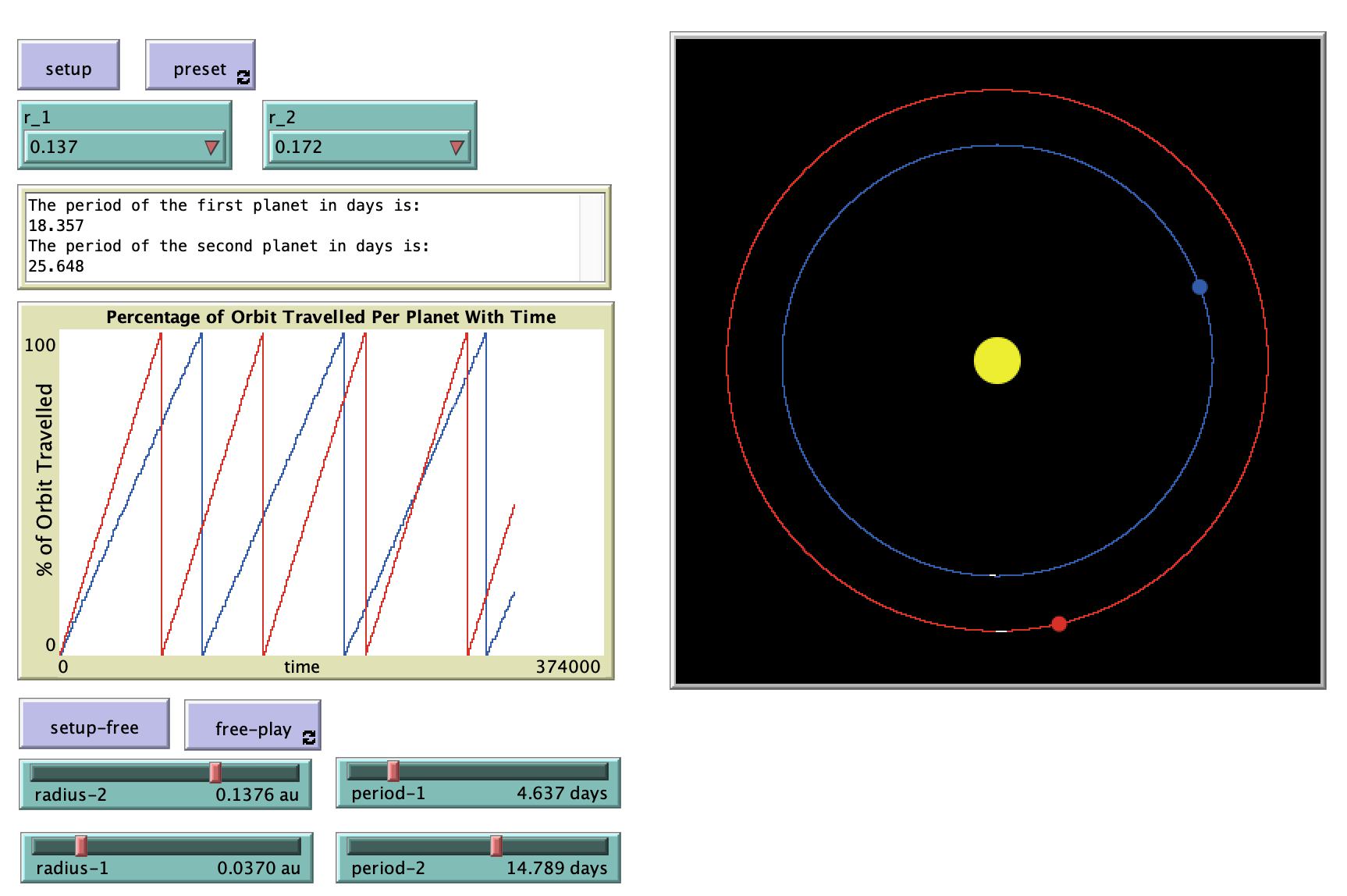1347x896 pixels.
Task: Click the output area scrollbar
Action: 592,237
